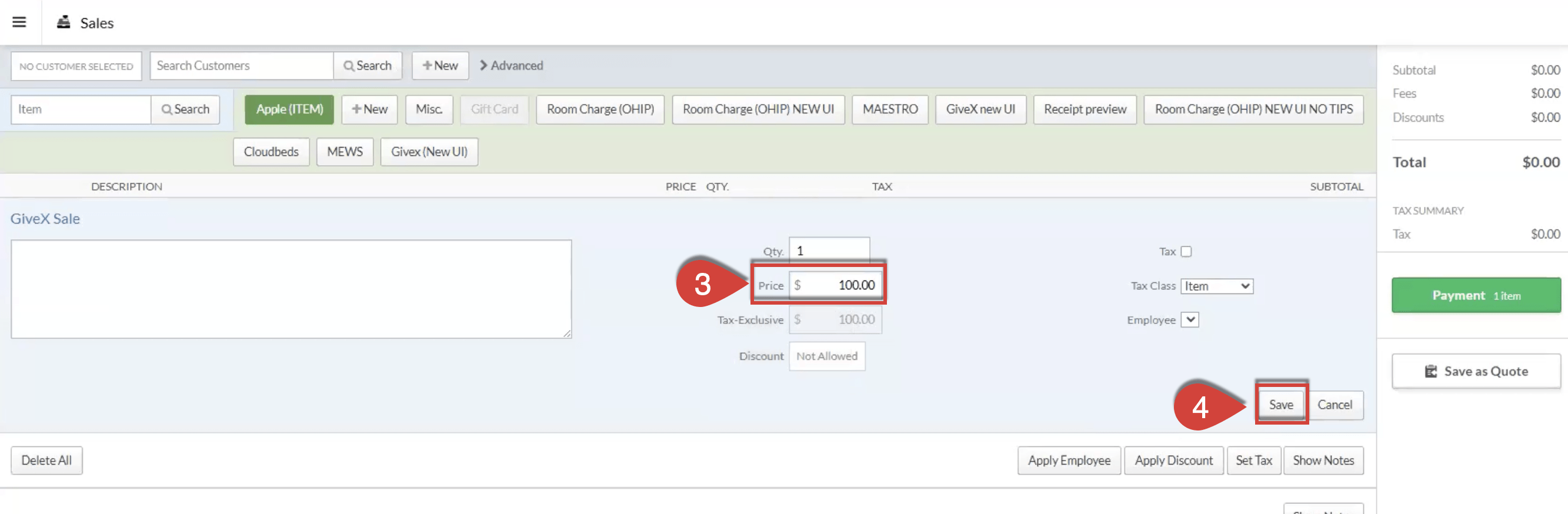This screenshot has width=1568, height=514.
Task: Click the item Search button
Action: point(185,109)
